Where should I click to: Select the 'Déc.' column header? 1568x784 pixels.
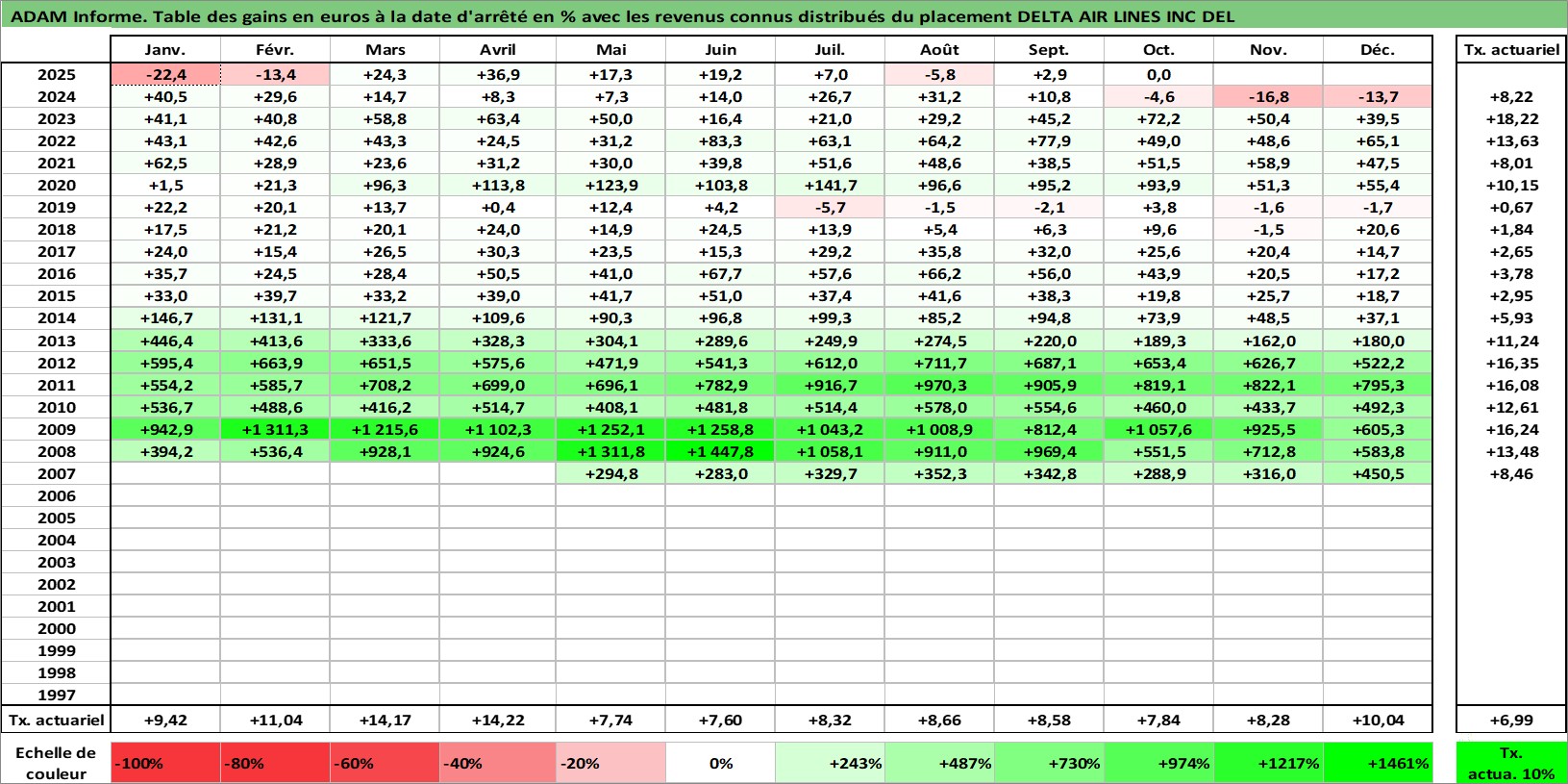[1378, 50]
